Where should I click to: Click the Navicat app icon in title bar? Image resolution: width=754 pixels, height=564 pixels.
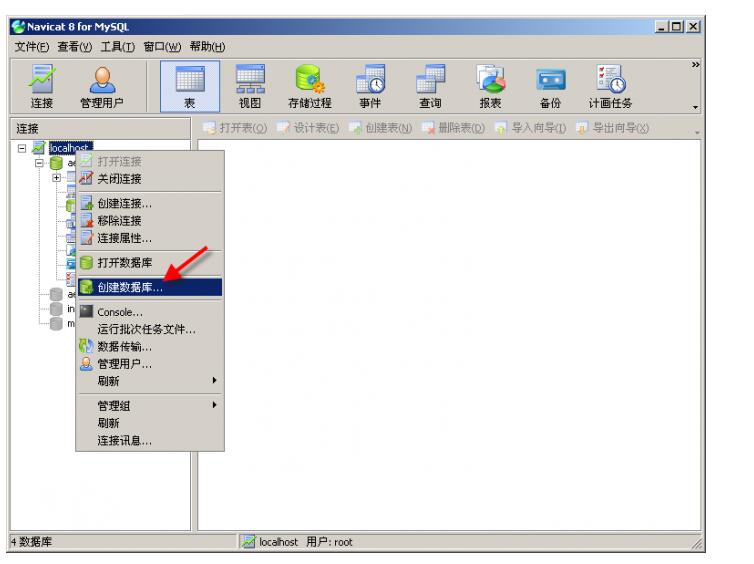click(x=18, y=26)
